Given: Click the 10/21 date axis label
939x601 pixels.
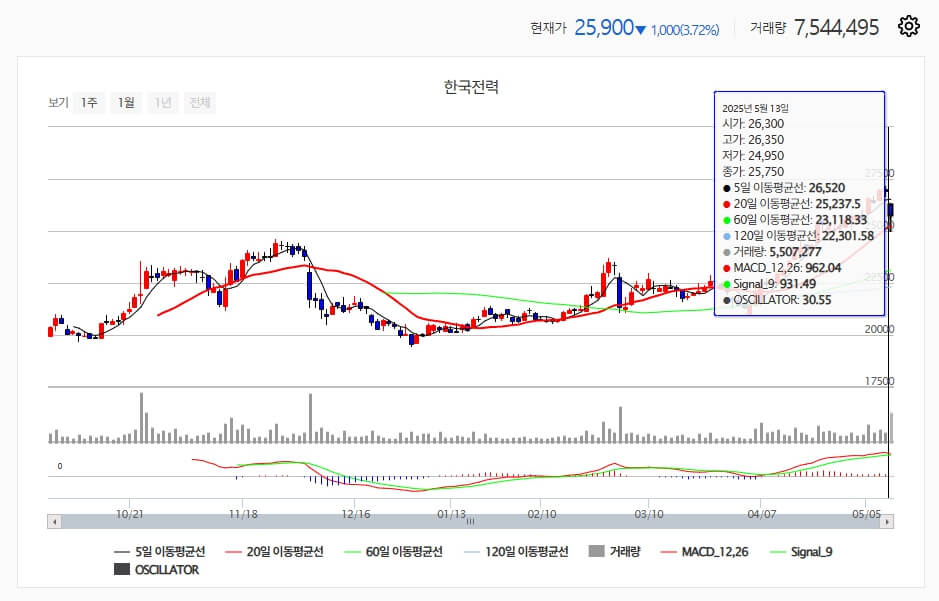Looking at the screenshot, I should [129, 514].
